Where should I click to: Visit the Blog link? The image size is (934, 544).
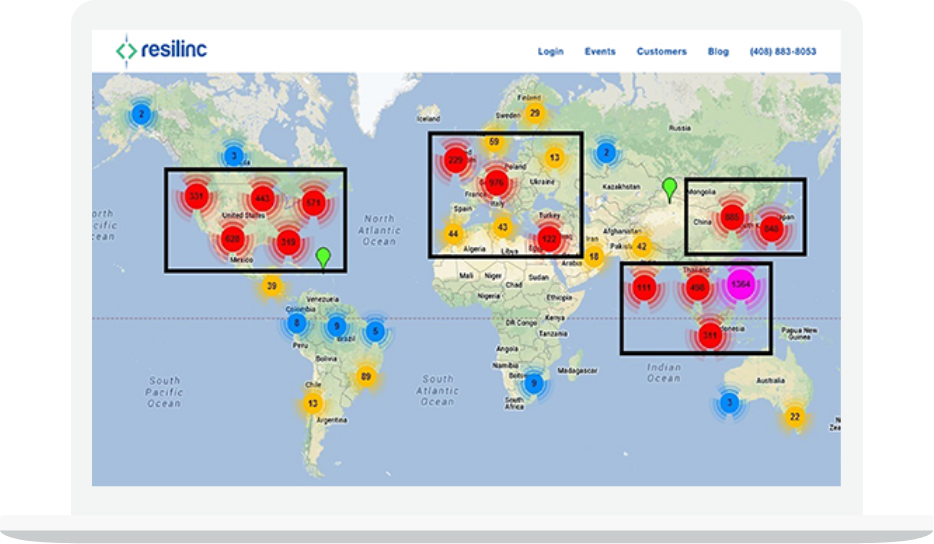(718, 52)
